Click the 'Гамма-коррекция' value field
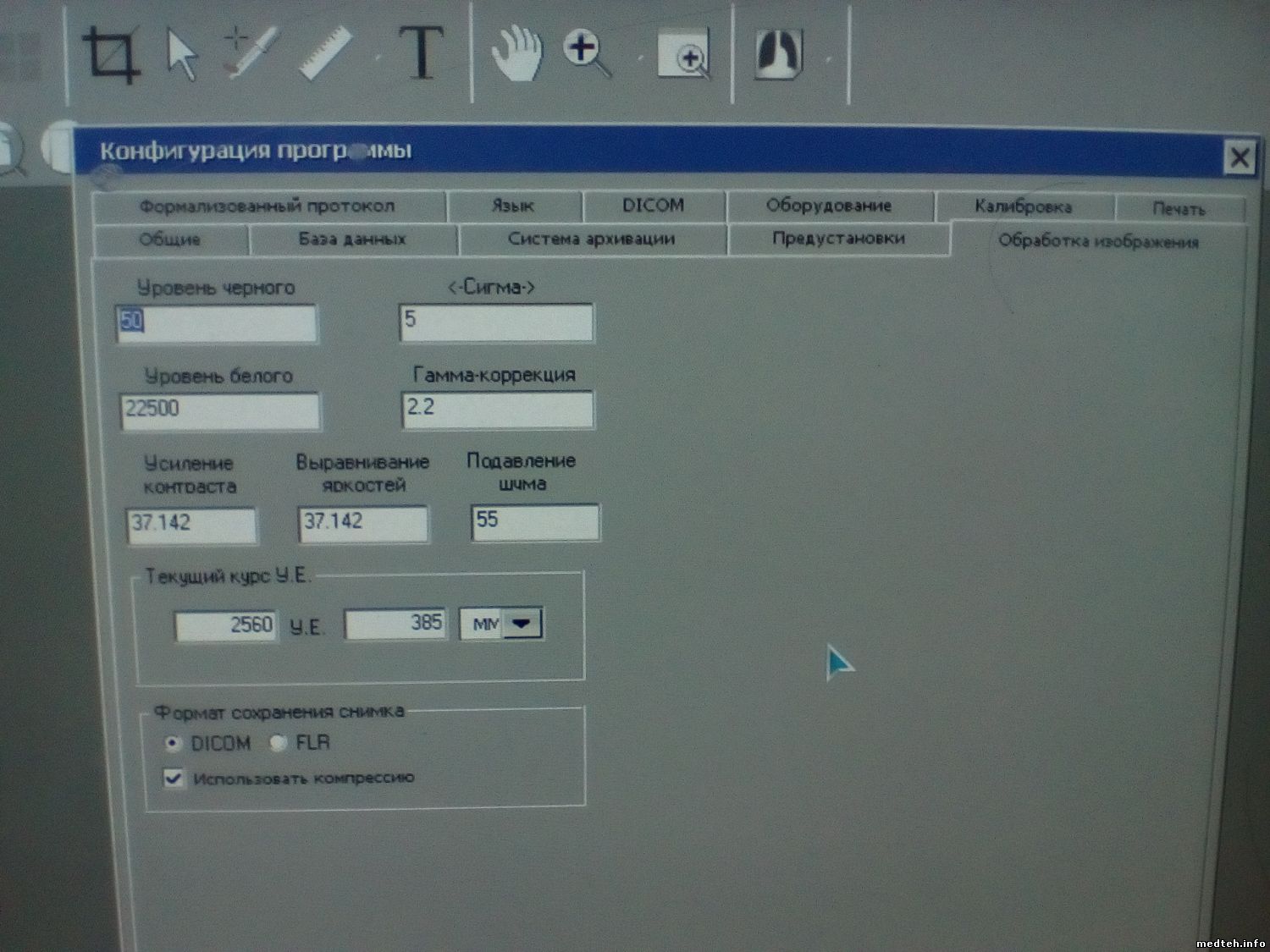This screenshot has height=952, width=1270. (x=497, y=409)
